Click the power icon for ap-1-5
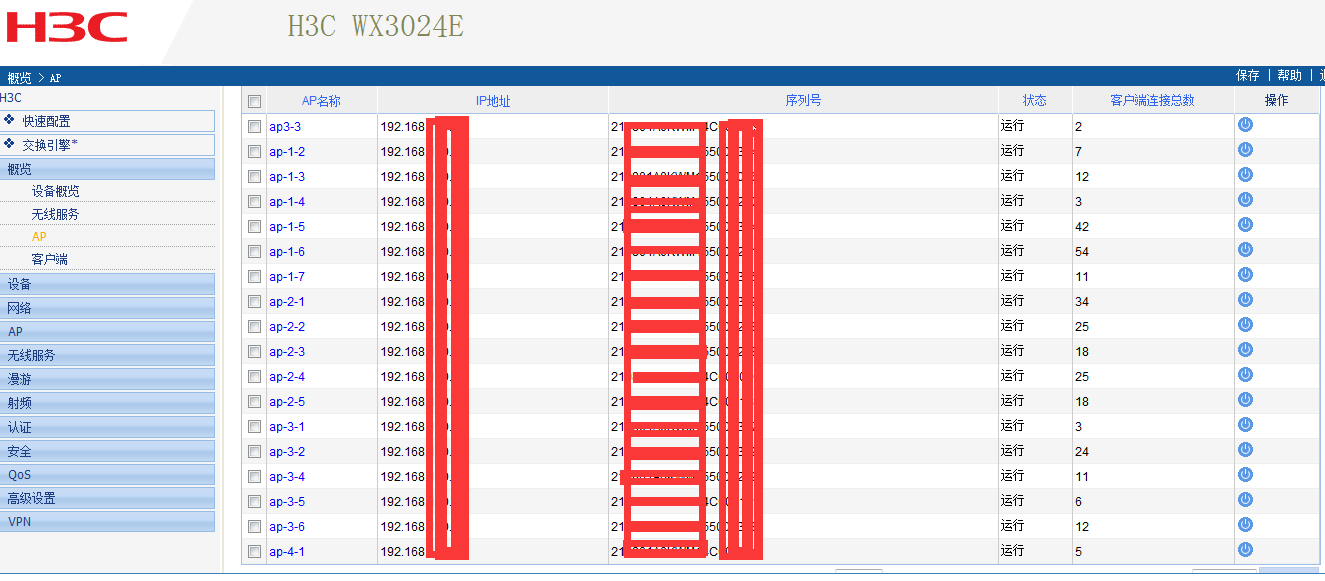 point(1245,225)
